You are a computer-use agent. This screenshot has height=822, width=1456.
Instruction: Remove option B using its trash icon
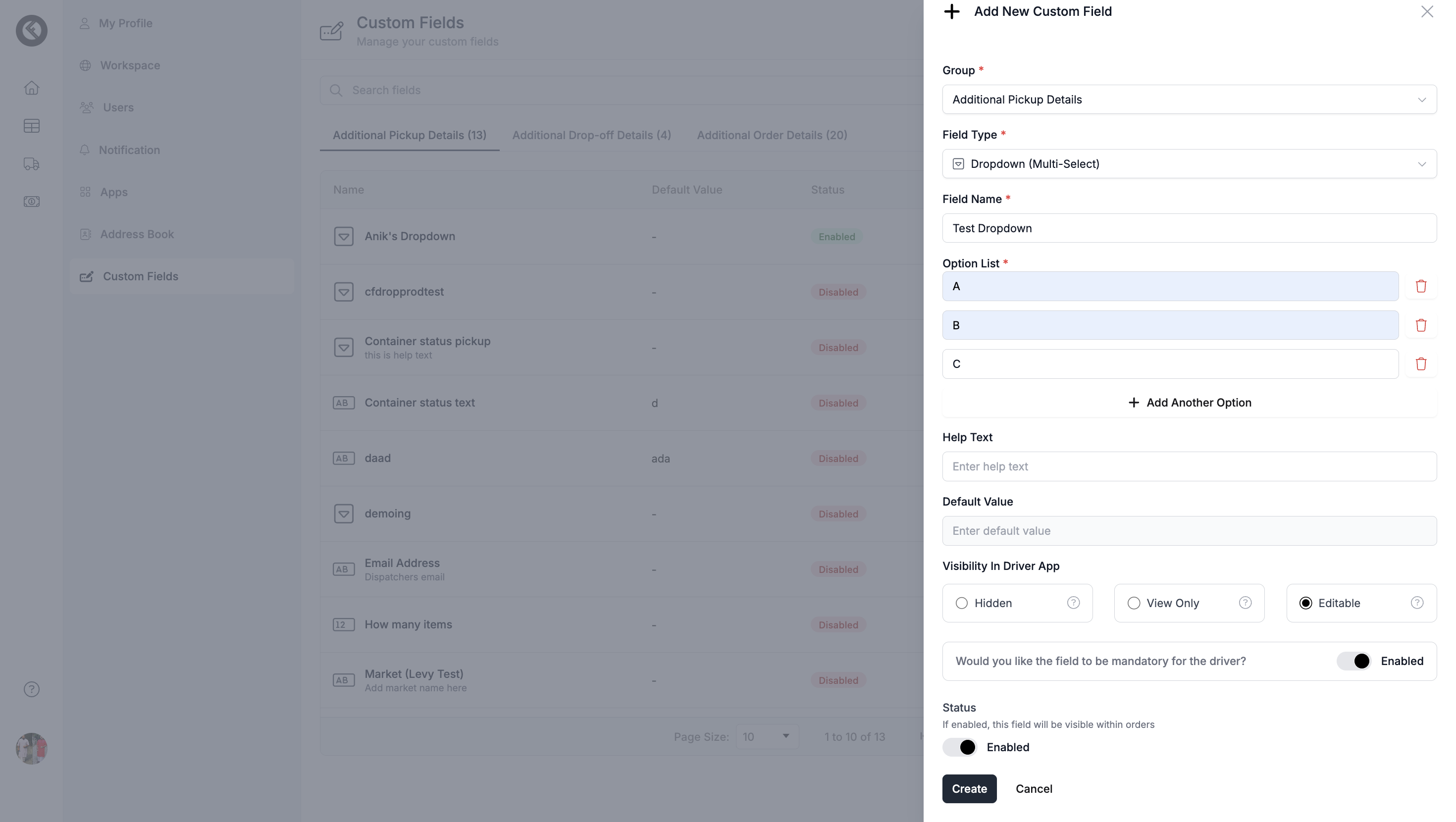pos(1421,325)
